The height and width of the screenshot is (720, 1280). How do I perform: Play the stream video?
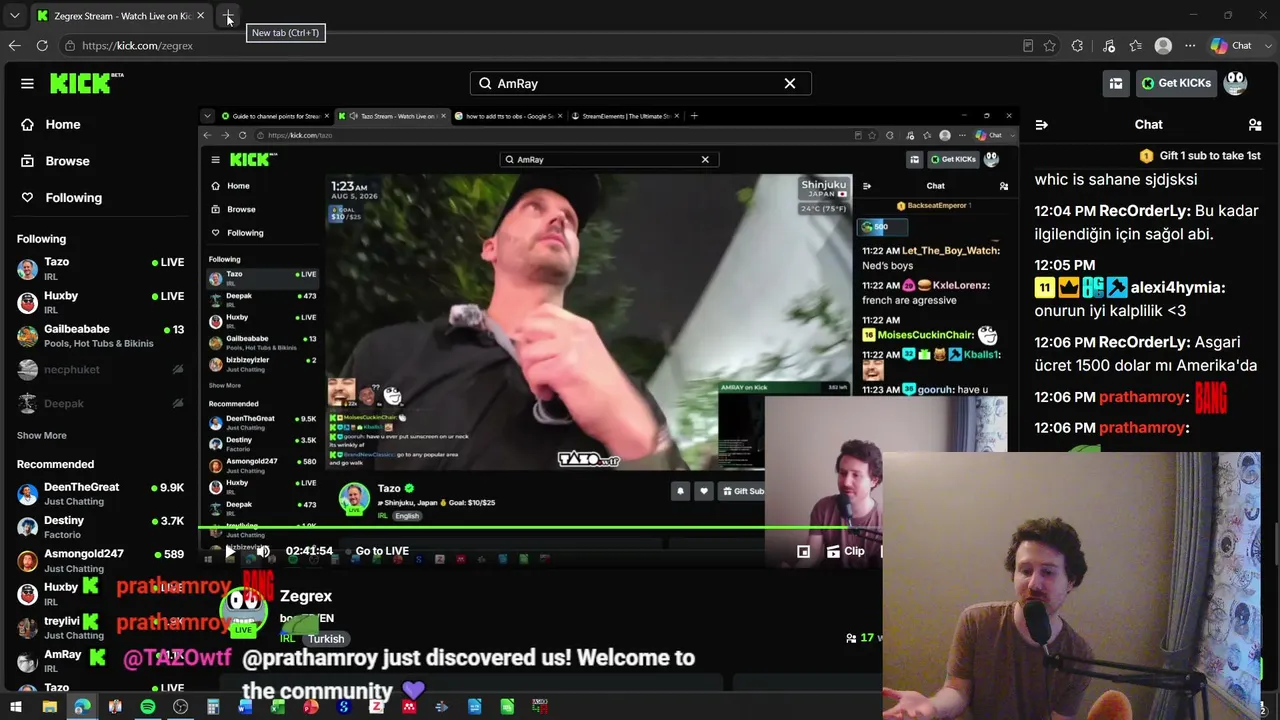pyautogui.click(x=230, y=551)
